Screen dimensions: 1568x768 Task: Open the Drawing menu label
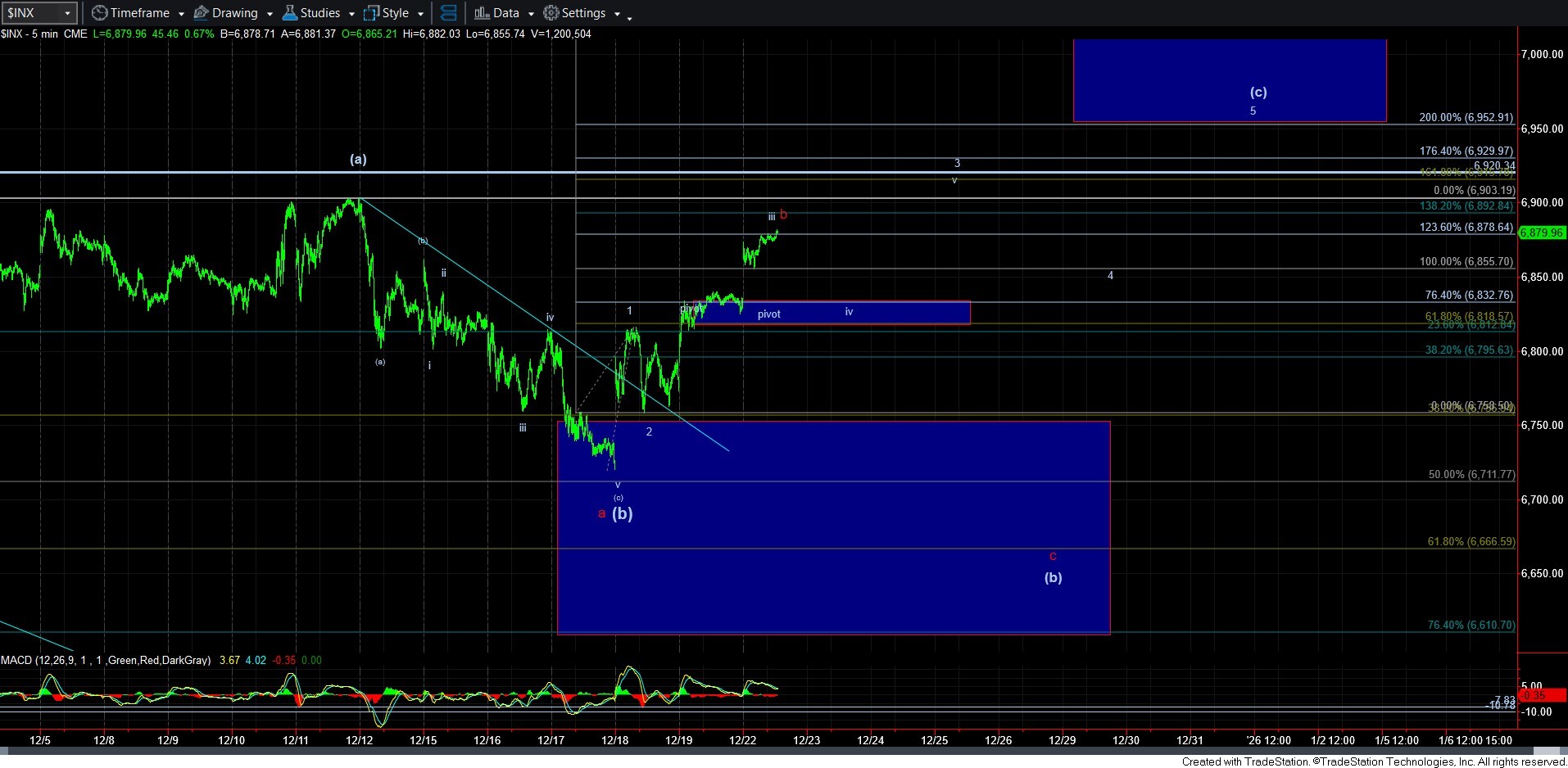pyautogui.click(x=234, y=13)
